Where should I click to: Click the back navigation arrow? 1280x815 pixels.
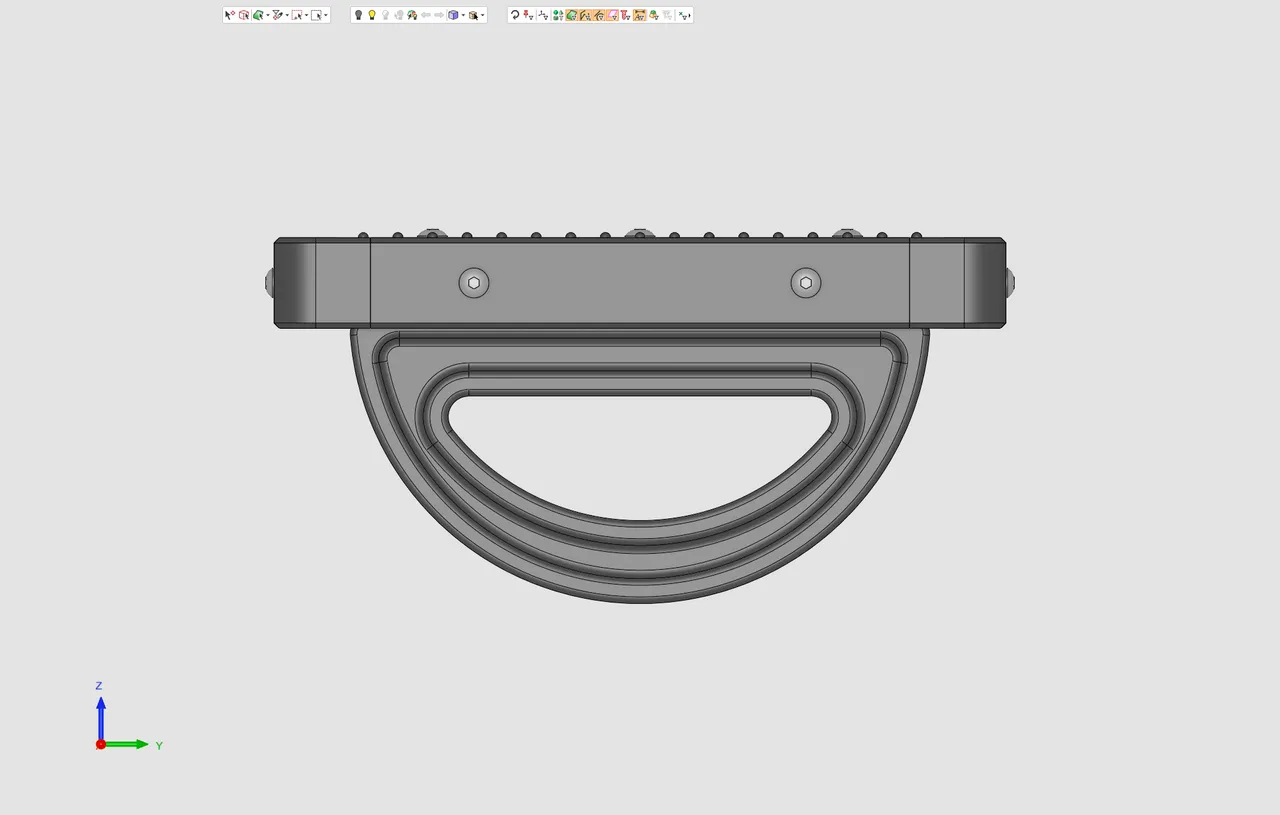pos(427,14)
